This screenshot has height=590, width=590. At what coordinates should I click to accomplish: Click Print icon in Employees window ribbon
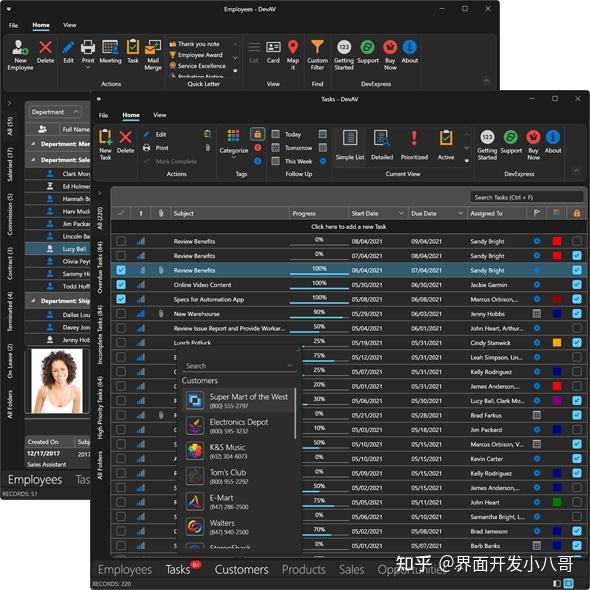coord(88,48)
